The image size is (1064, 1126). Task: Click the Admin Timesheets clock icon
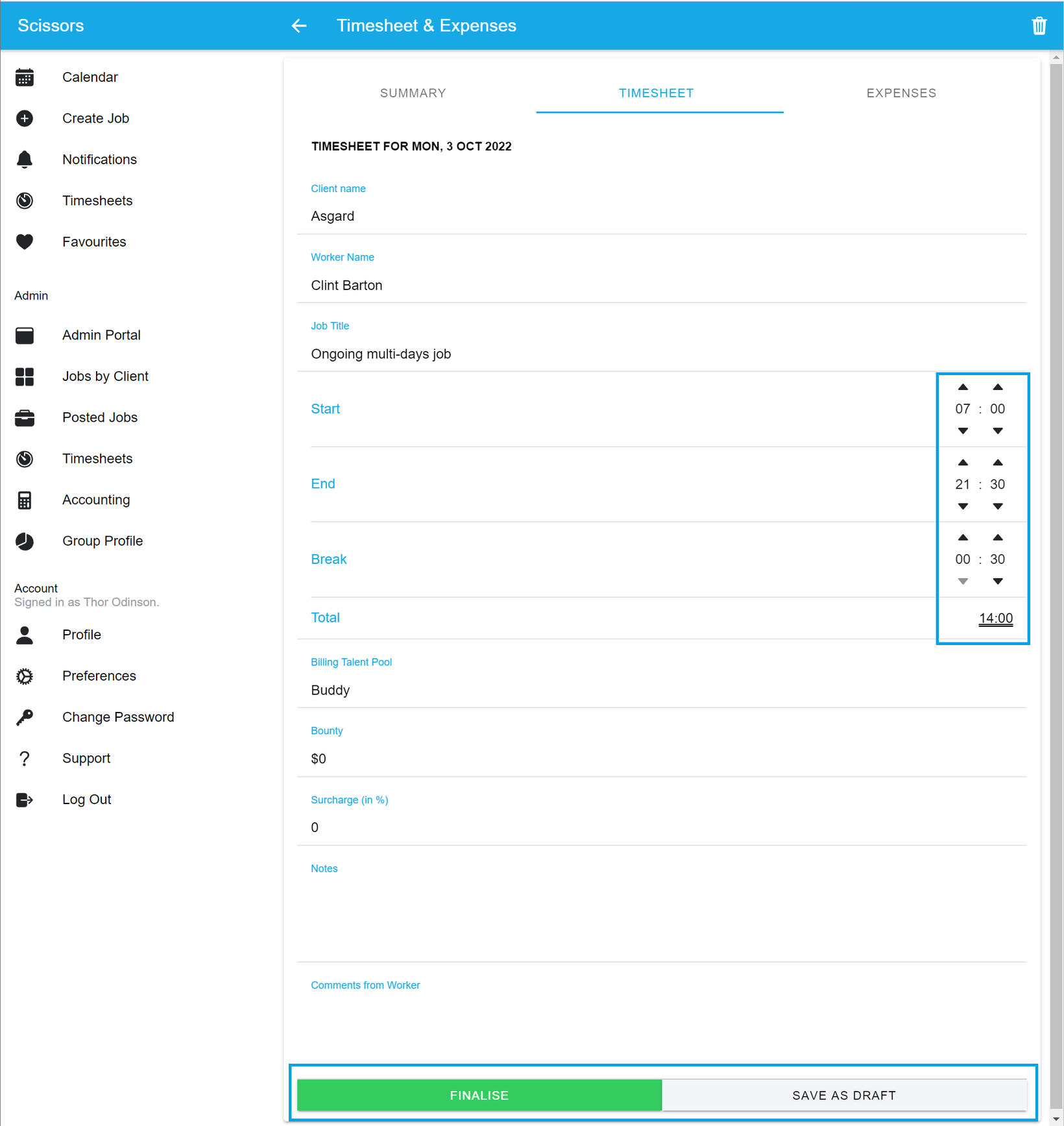(x=25, y=459)
